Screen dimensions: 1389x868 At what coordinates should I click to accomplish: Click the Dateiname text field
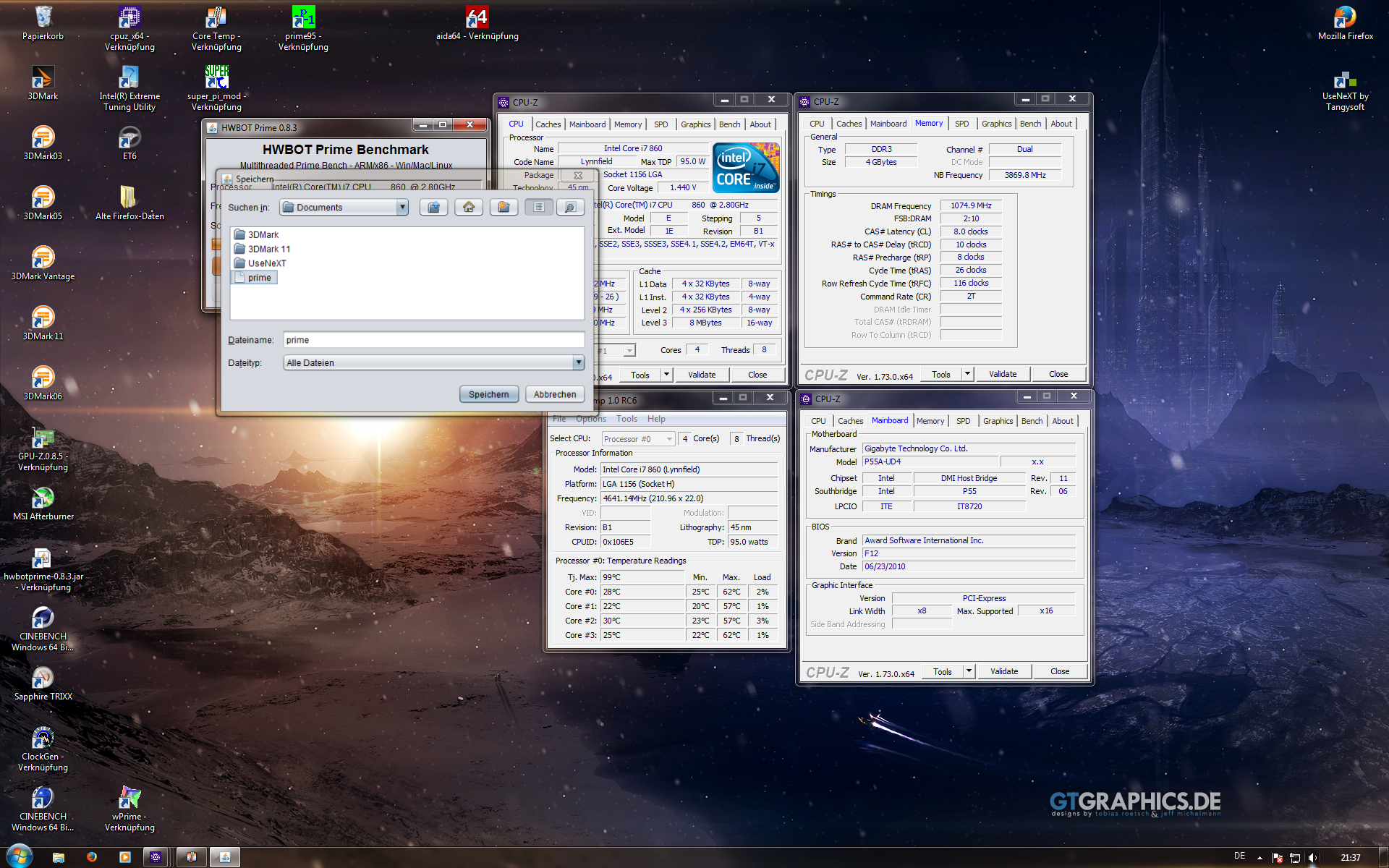pos(433,340)
